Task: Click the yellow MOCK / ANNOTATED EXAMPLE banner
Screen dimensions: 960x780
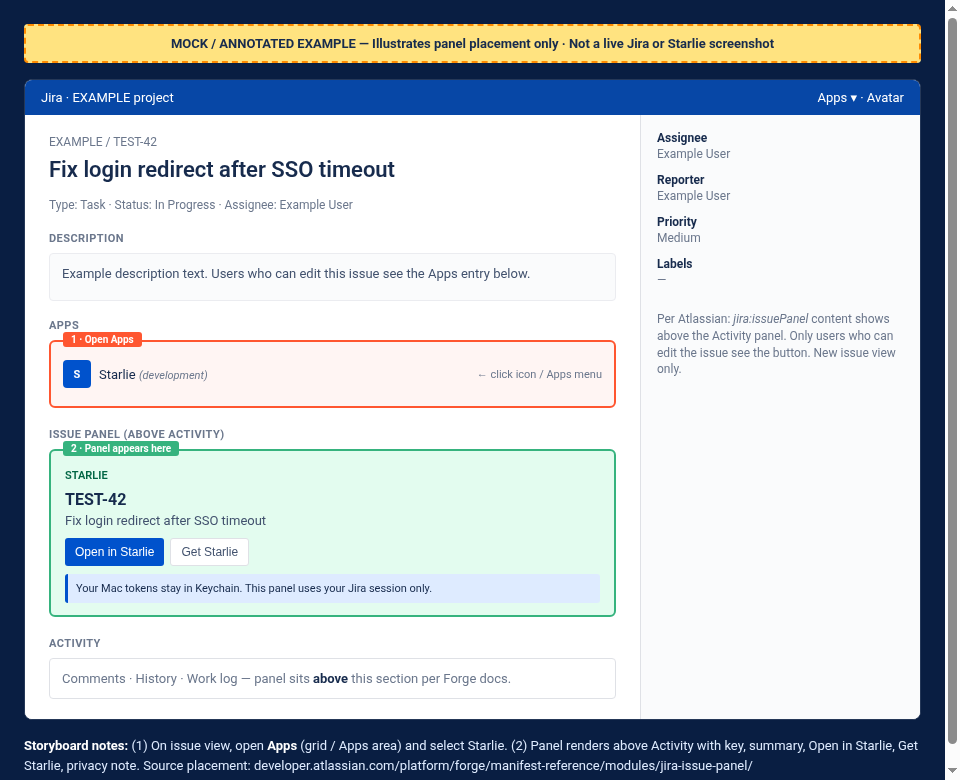Action: coord(473,43)
